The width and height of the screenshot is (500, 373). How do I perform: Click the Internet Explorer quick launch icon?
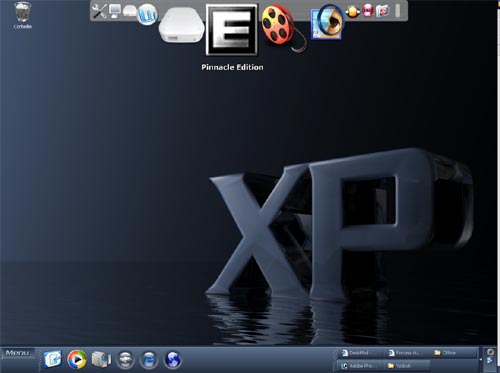(x=149, y=360)
